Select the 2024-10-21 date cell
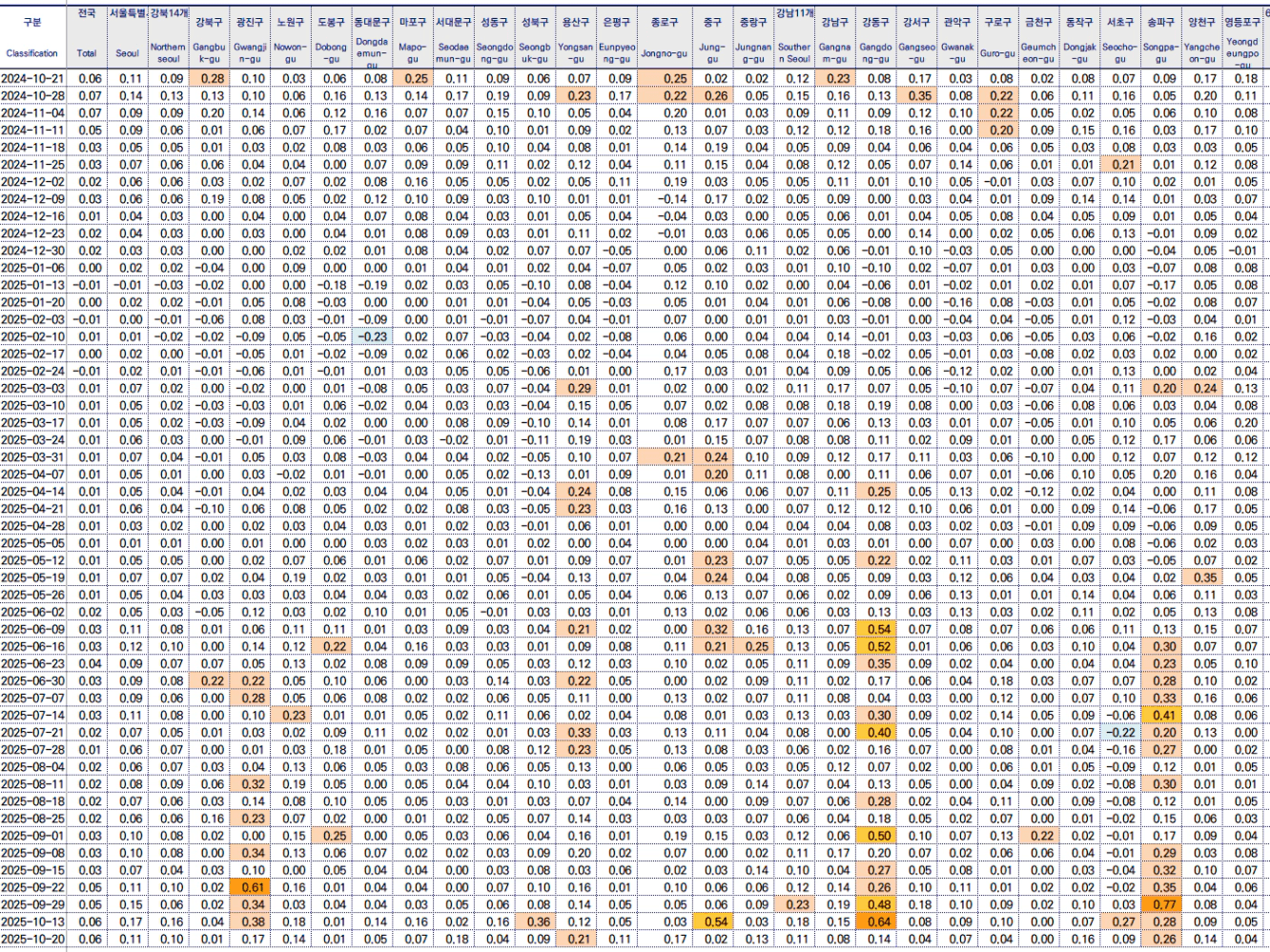The image size is (1270, 952). [x=33, y=79]
